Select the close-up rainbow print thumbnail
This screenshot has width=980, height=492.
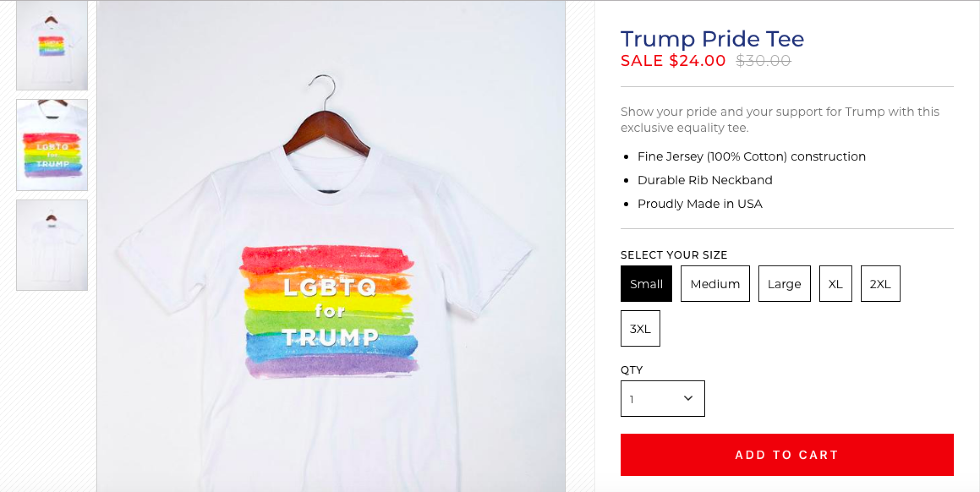52,144
